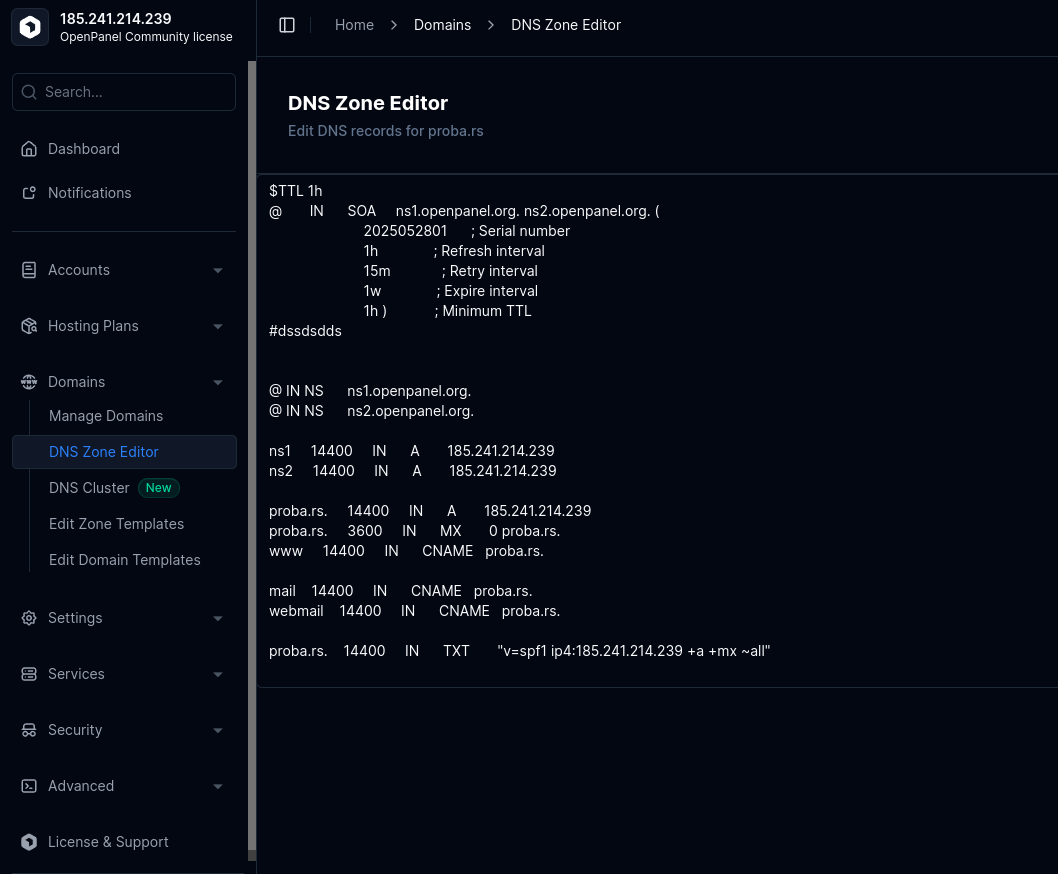Click the SOA record line
The height and width of the screenshot is (874, 1058).
click(x=464, y=211)
